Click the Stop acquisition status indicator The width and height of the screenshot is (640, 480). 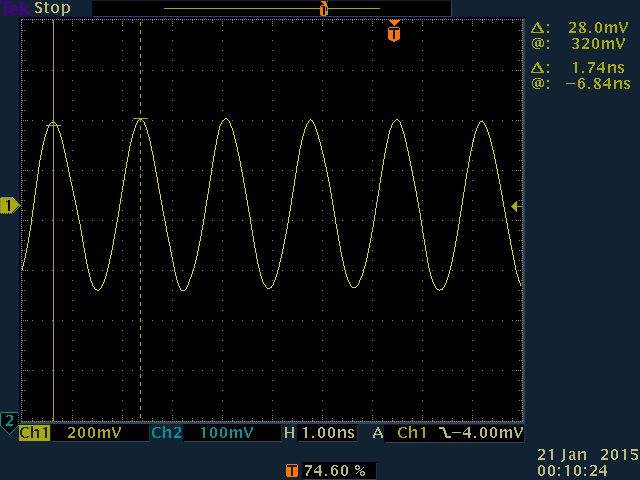(52, 8)
